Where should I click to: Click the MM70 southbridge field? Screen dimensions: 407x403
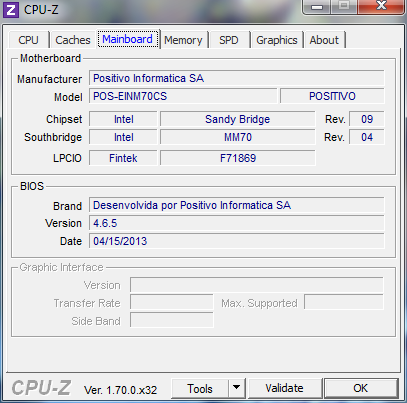pyautogui.click(x=237, y=137)
